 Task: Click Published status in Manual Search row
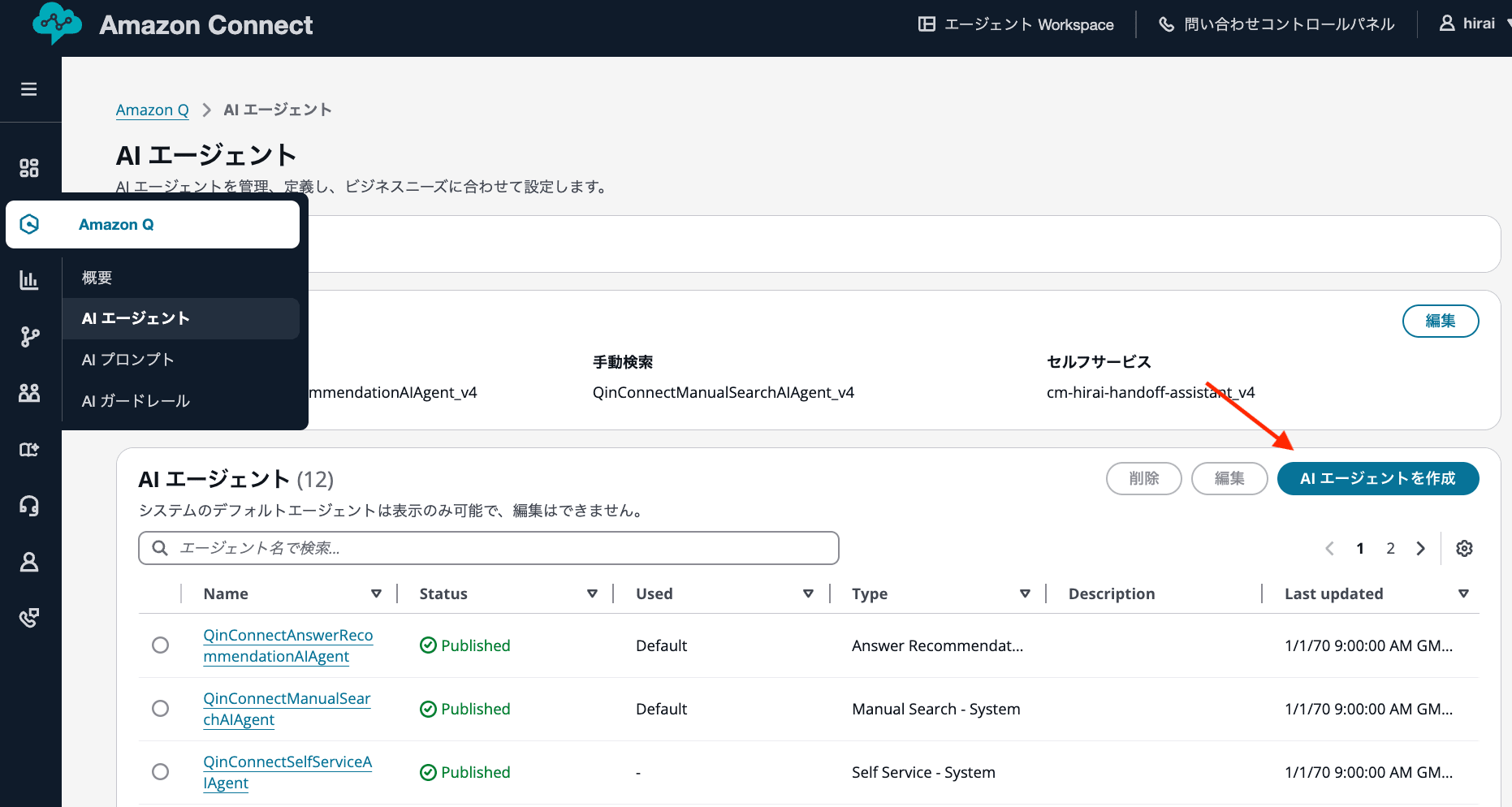click(x=465, y=709)
